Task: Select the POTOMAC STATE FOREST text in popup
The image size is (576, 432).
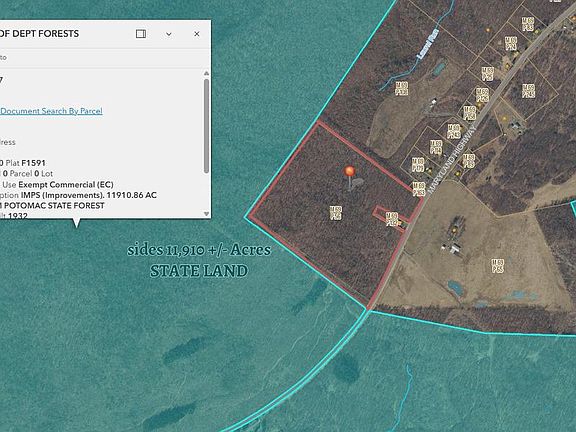Action: [54, 206]
